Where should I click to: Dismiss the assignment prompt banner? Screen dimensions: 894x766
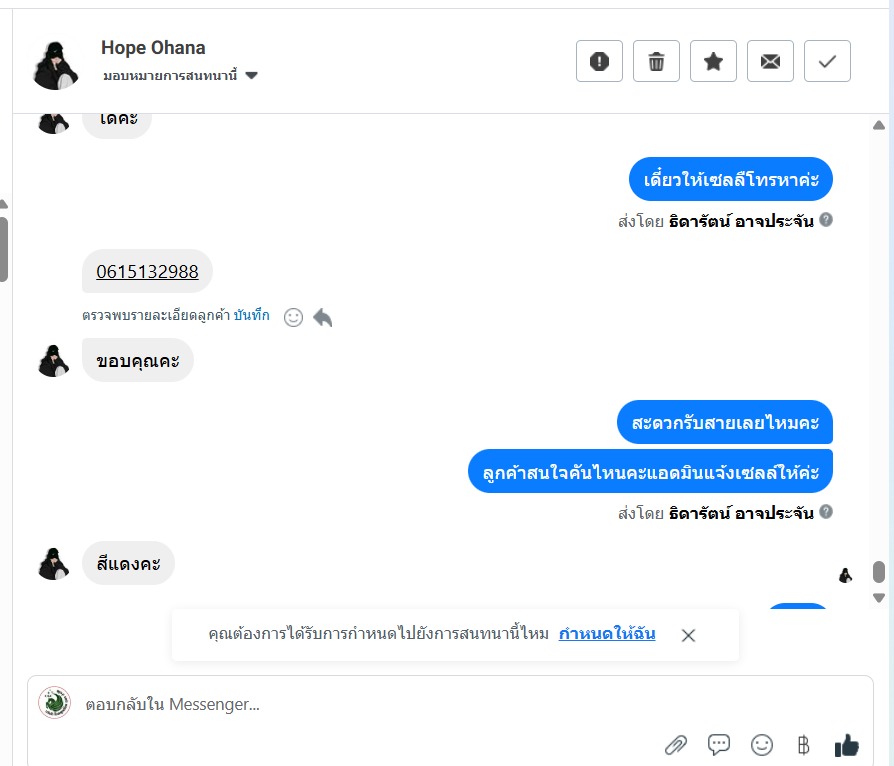(688, 635)
